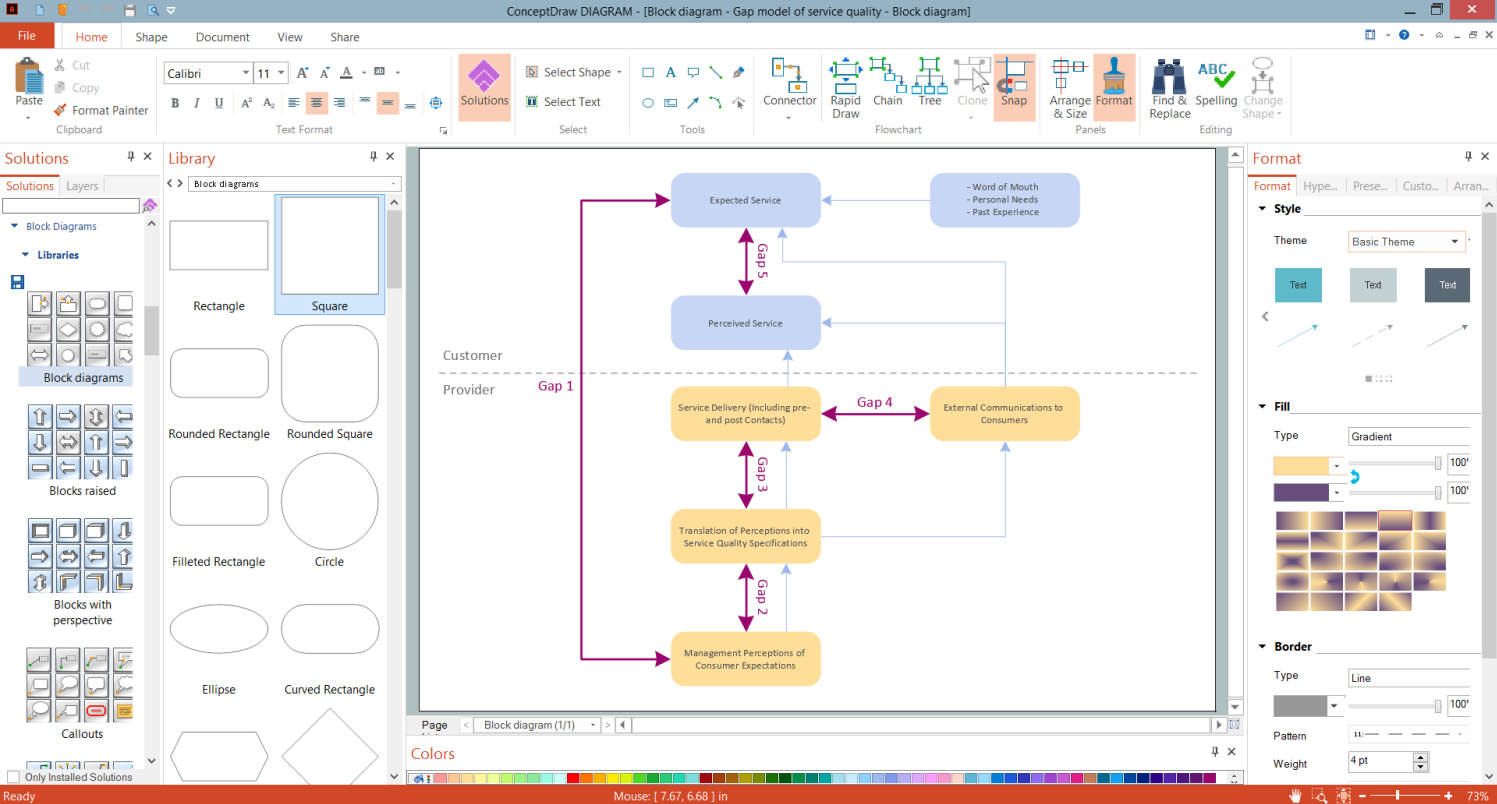1497x804 pixels.
Task: Open the Theme dropdown in Format panel
Action: click(x=1457, y=241)
